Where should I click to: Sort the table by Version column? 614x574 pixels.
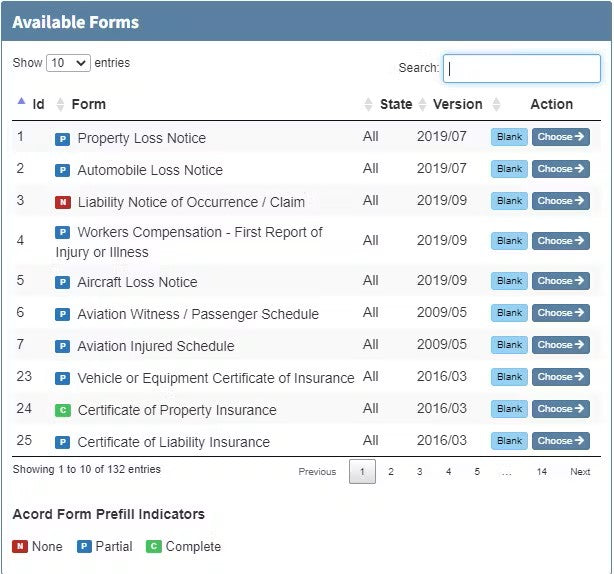point(457,104)
